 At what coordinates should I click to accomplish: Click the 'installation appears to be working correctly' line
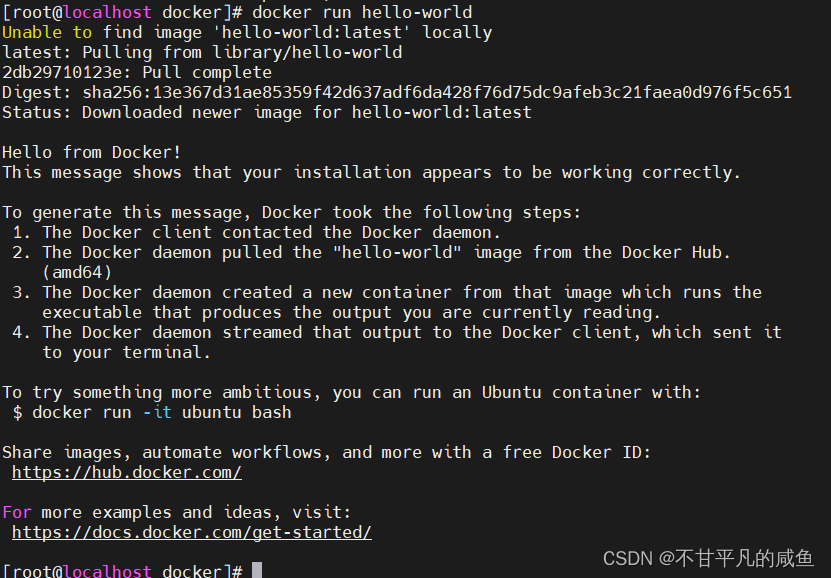(x=371, y=172)
